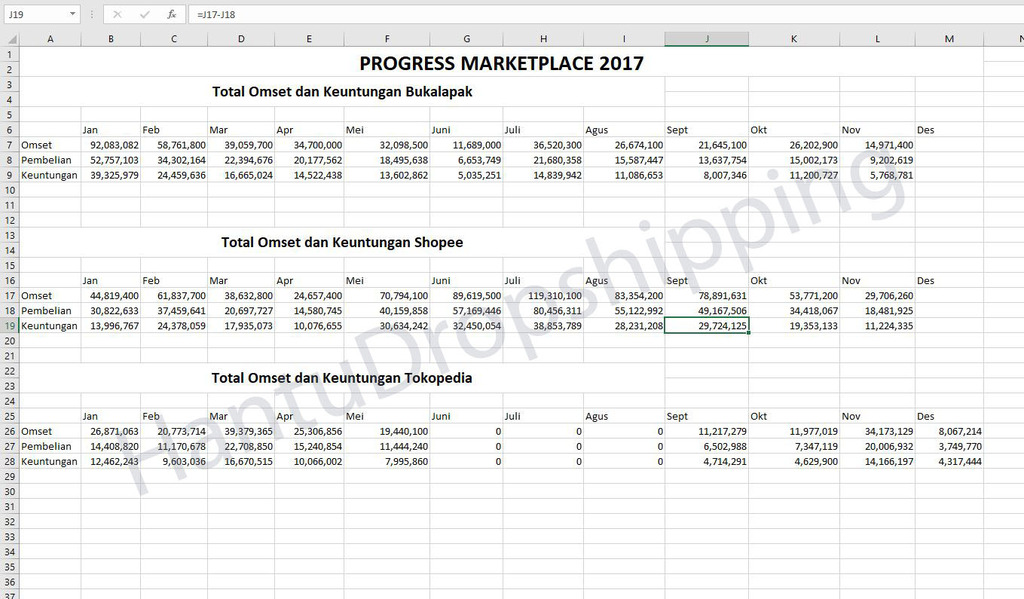The height and width of the screenshot is (599, 1024).
Task: Click the Pembelian label in row 18
Action: pos(46,311)
